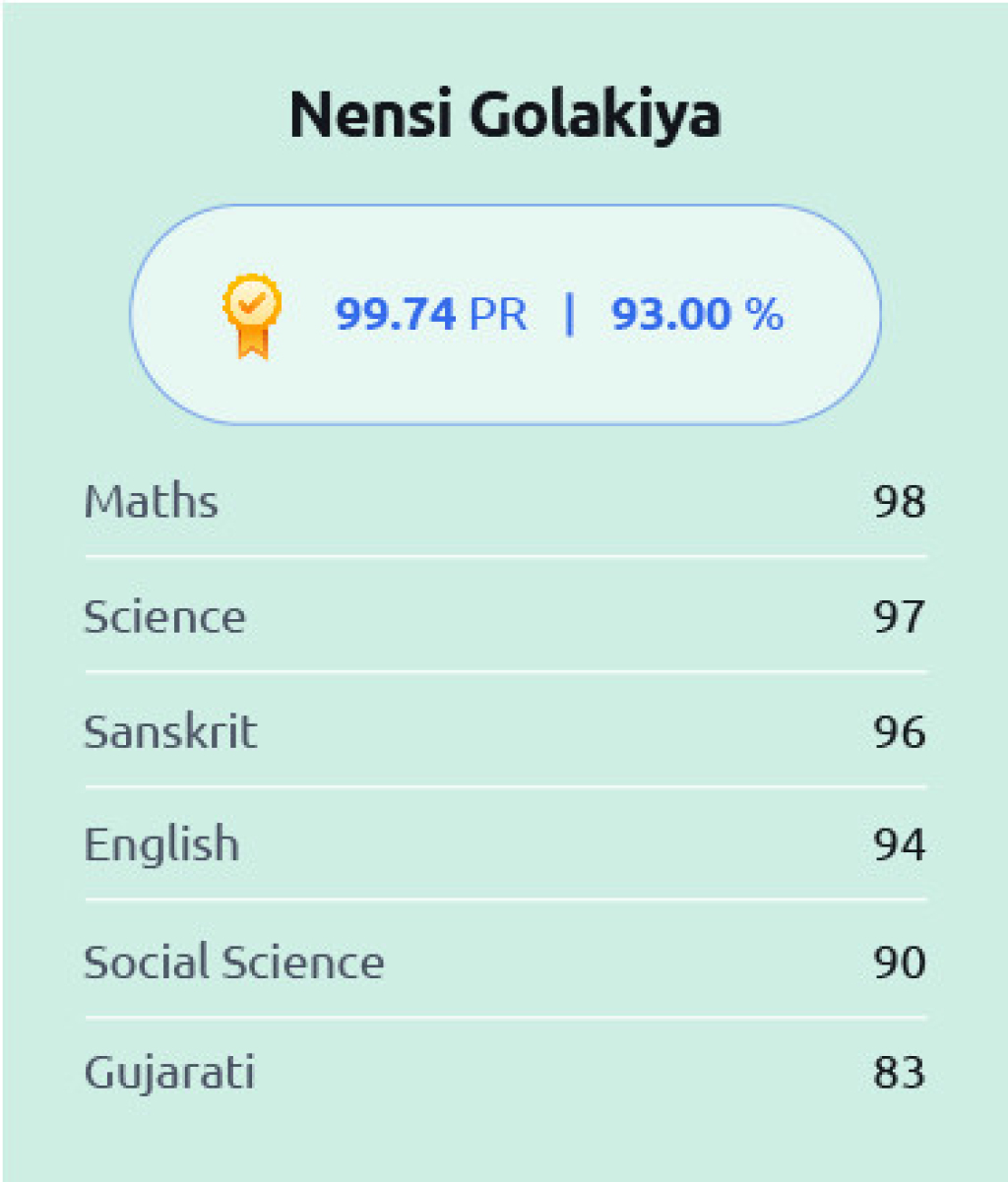Click the separator line between Maths and Science

[x=505, y=556]
